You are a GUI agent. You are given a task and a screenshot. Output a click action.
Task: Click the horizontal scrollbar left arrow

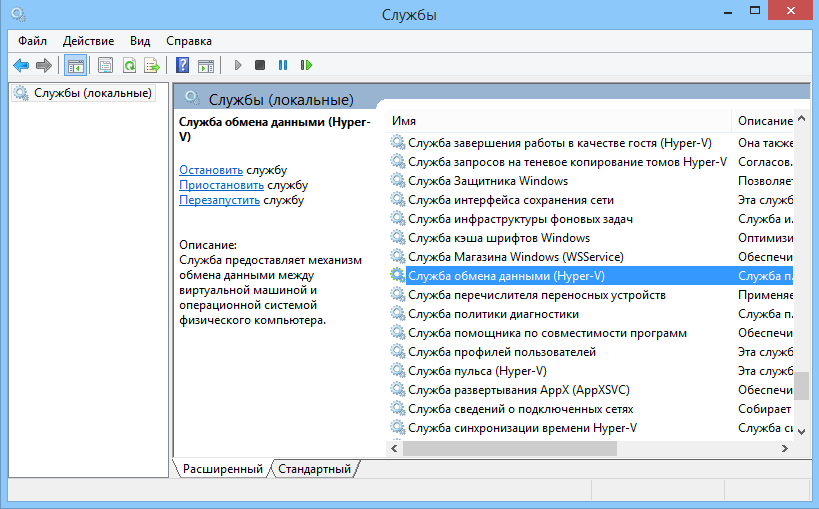coord(397,448)
